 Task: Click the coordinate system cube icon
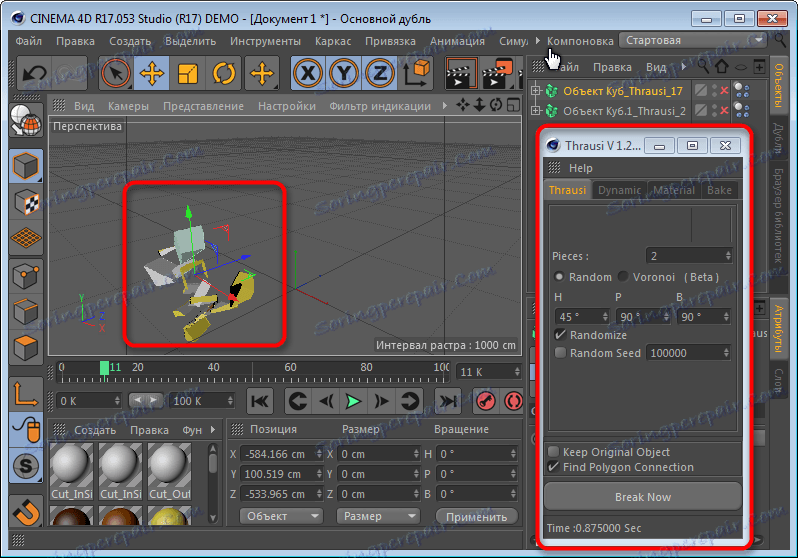coord(416,74)
